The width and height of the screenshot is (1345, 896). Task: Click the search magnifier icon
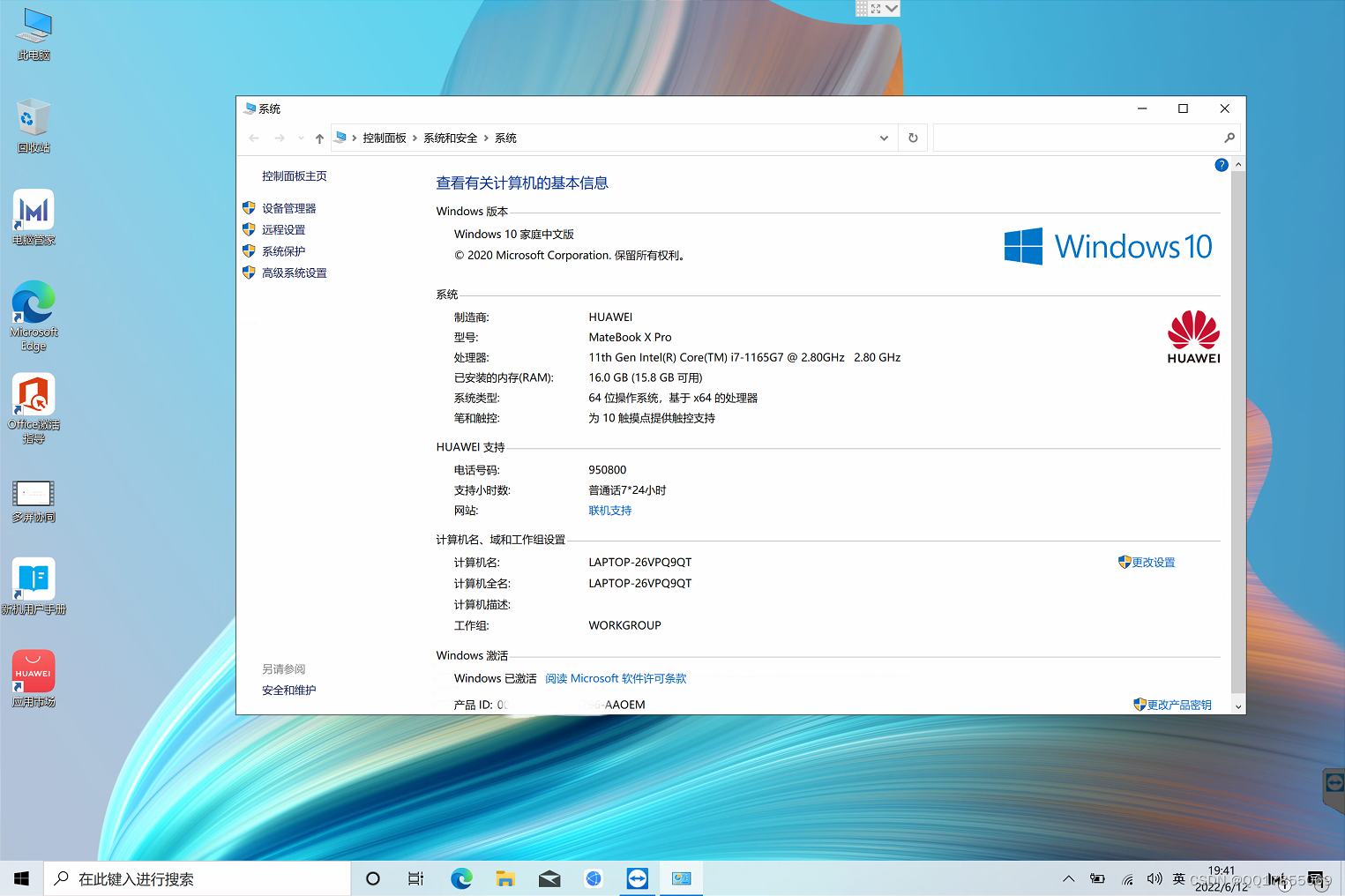(1229, 138)
